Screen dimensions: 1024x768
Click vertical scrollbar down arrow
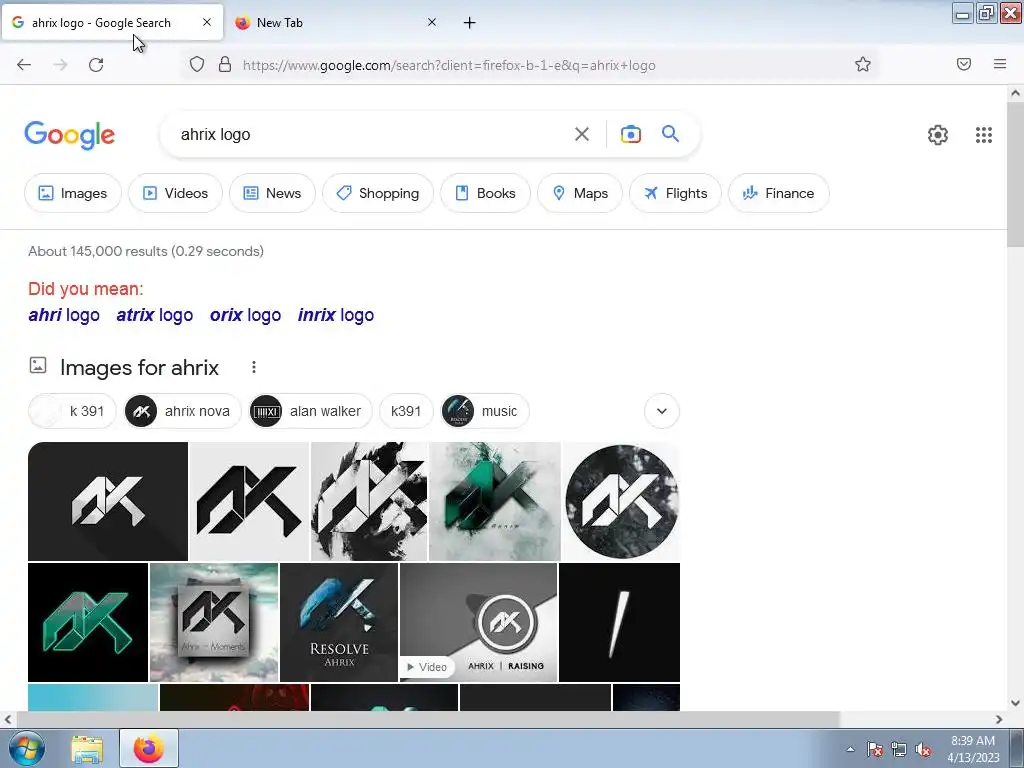click(1015, 703)
